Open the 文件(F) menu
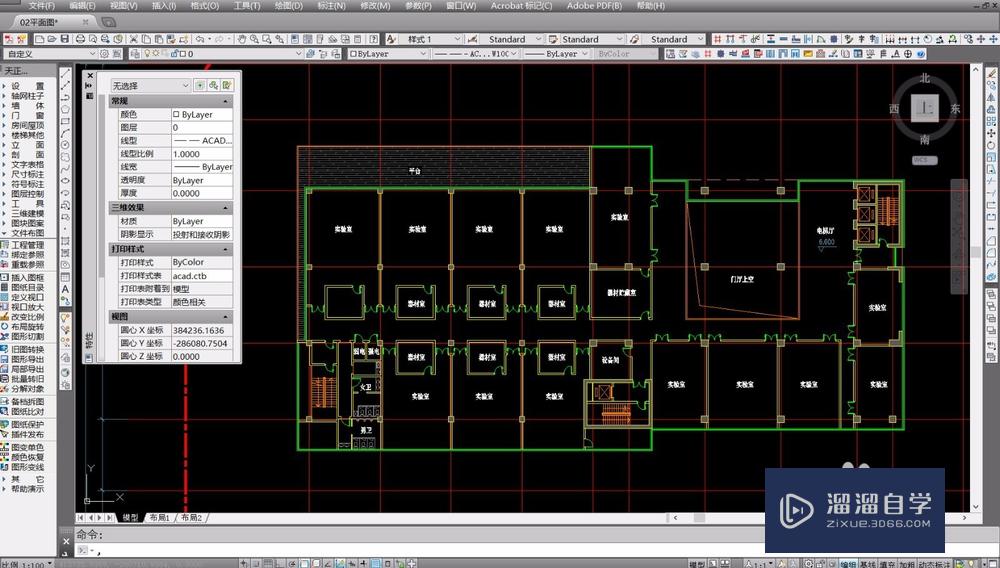Image resolution: width=1000 pixels, height=568 pixels. (x=42, y=6)
